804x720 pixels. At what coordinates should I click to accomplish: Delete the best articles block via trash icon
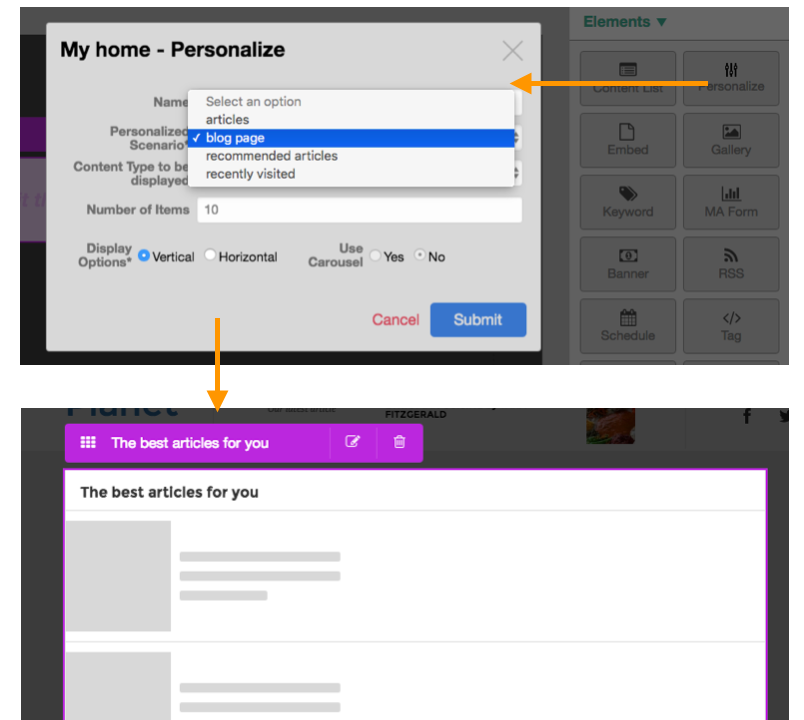(400, 442)
